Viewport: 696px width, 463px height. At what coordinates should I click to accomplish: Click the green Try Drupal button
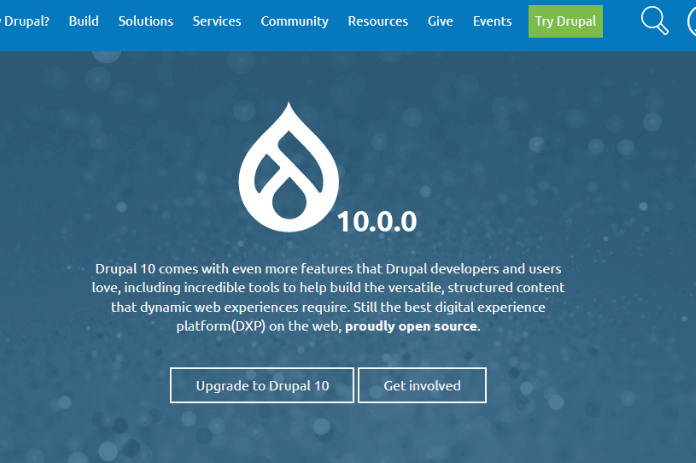566,21
